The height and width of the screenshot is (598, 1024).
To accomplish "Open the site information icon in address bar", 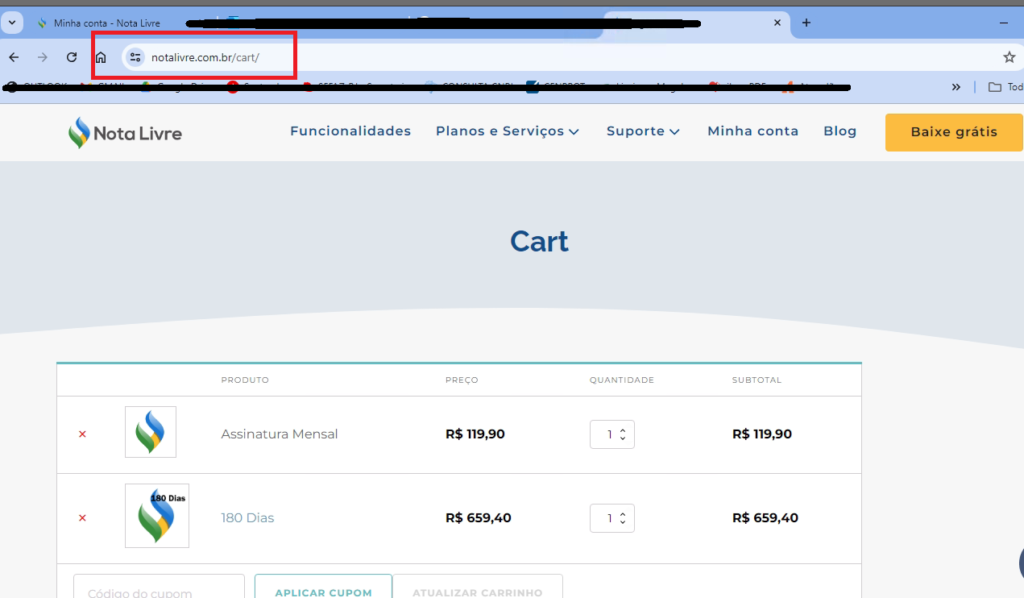I will (136, 58).
